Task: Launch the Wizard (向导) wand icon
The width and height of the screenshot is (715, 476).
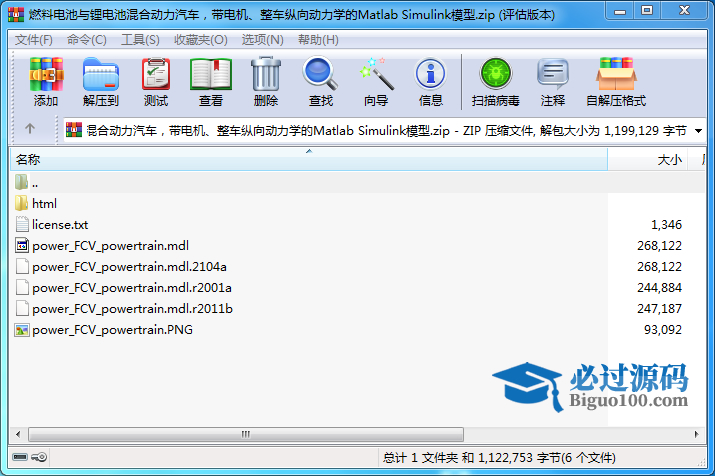Action: click(376, 73)
